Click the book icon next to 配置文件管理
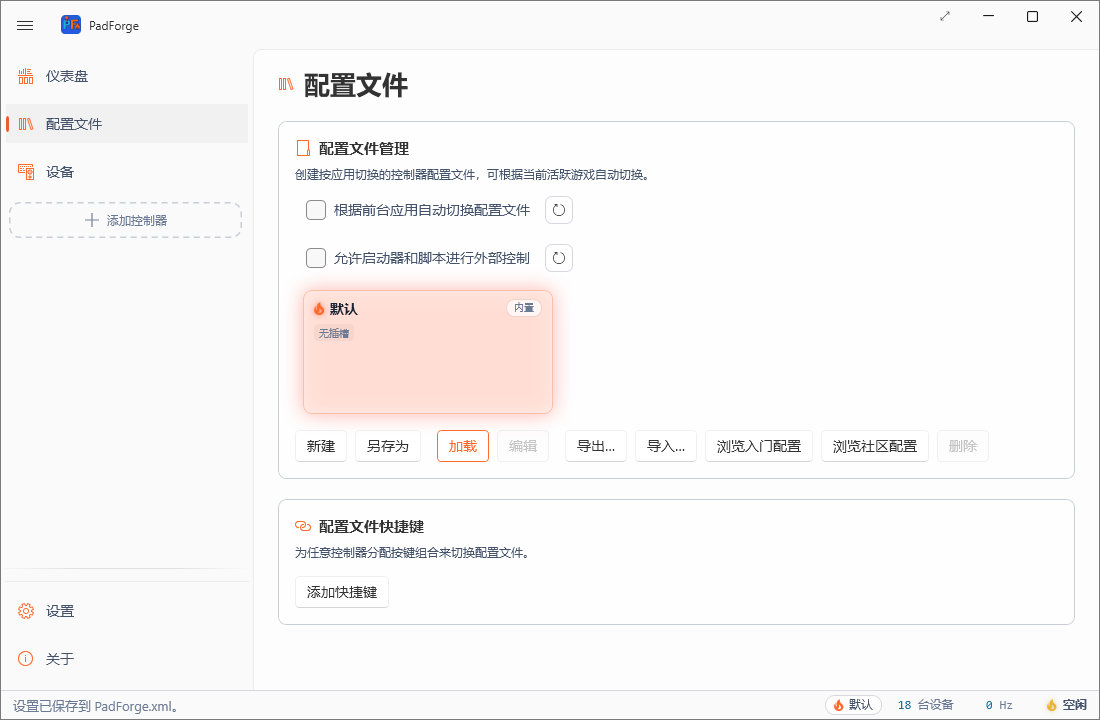1100x720 pixels. click(x=303, y=148)
